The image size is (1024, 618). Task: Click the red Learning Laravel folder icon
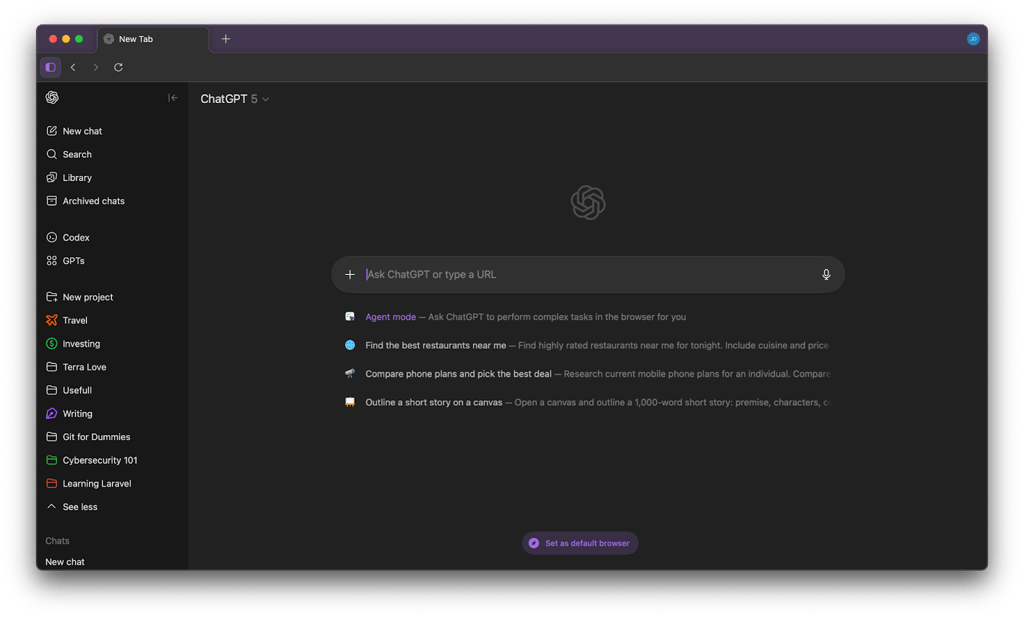tap(52, 483)
